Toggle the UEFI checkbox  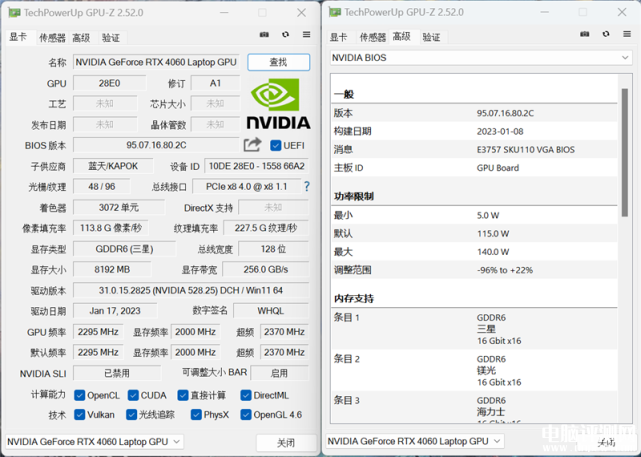tap(276, 146)
